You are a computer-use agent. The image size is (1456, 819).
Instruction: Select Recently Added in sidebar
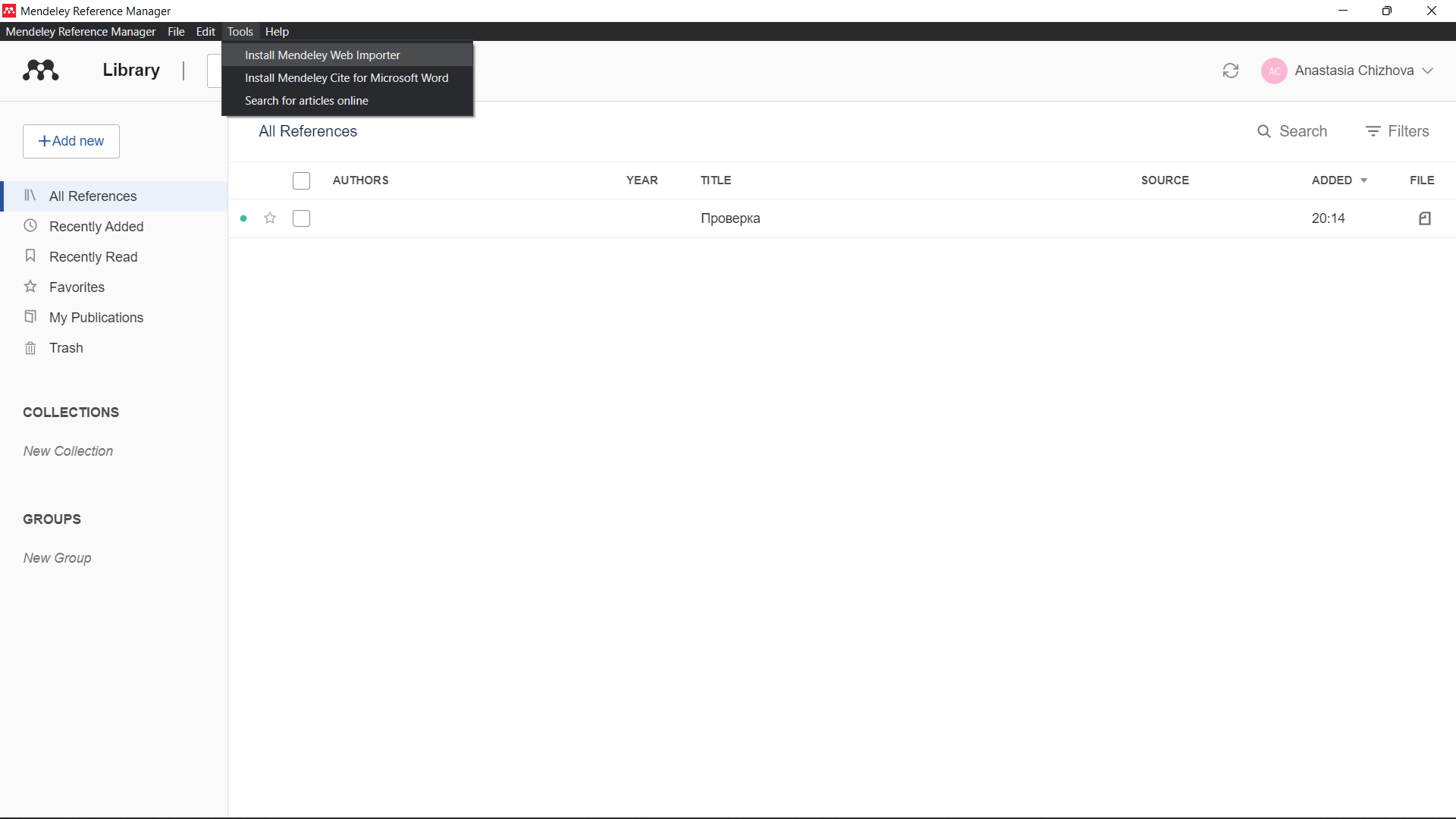pos(115,227)
